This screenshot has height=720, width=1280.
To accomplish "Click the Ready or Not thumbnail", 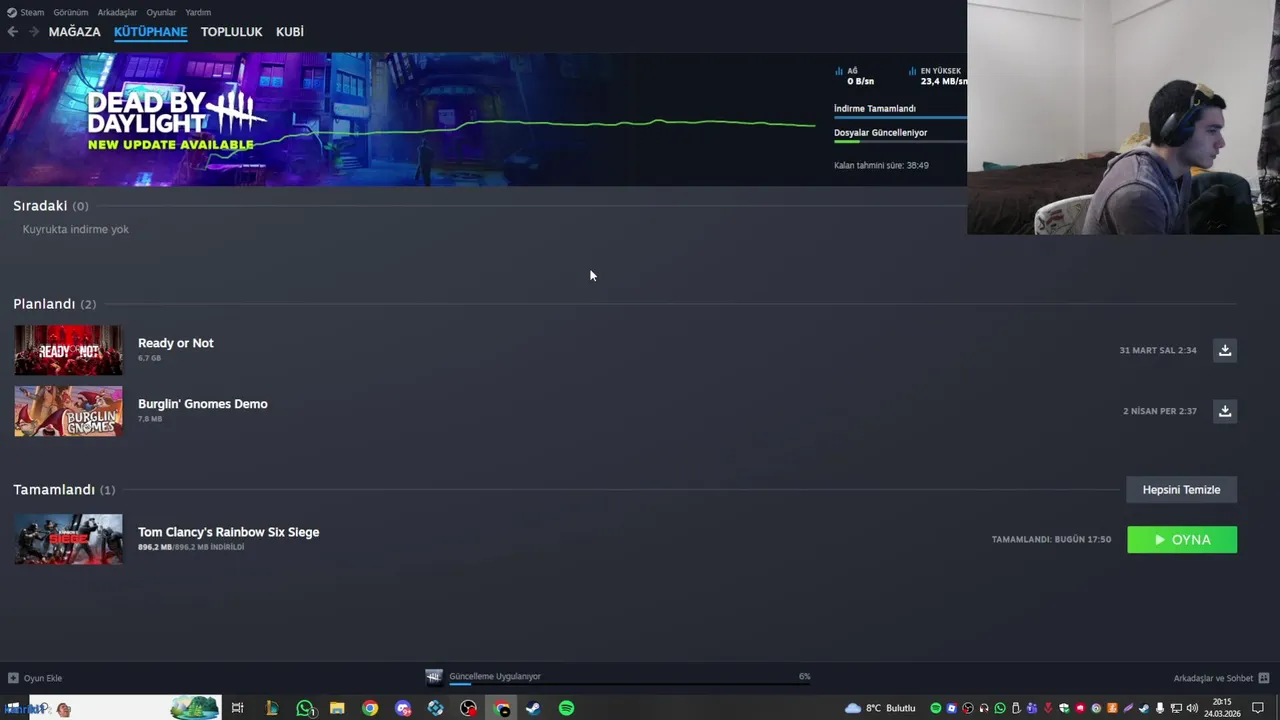I will pos(68,350).
